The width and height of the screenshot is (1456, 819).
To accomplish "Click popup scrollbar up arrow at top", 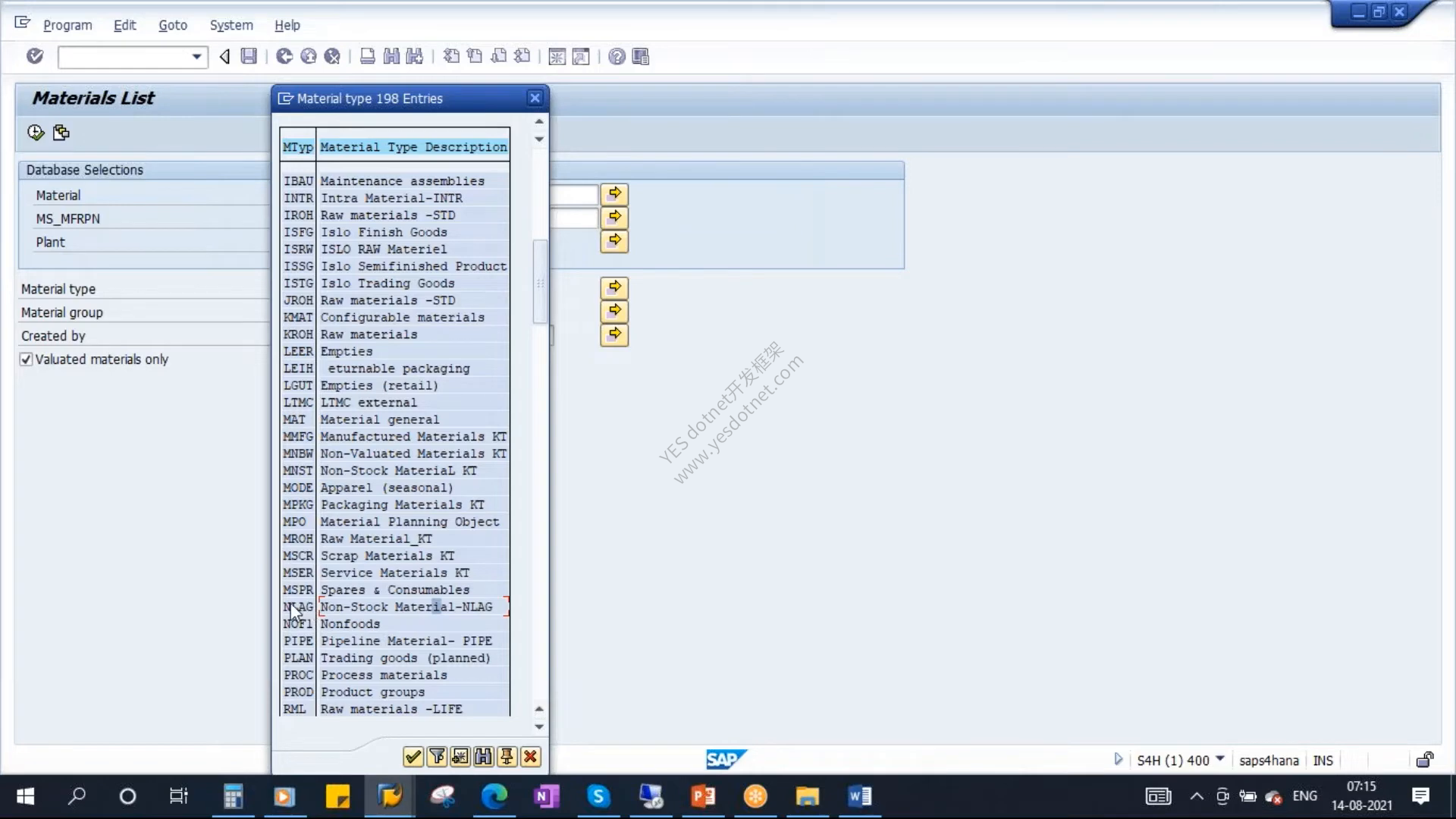I will [x=539, y=121].
